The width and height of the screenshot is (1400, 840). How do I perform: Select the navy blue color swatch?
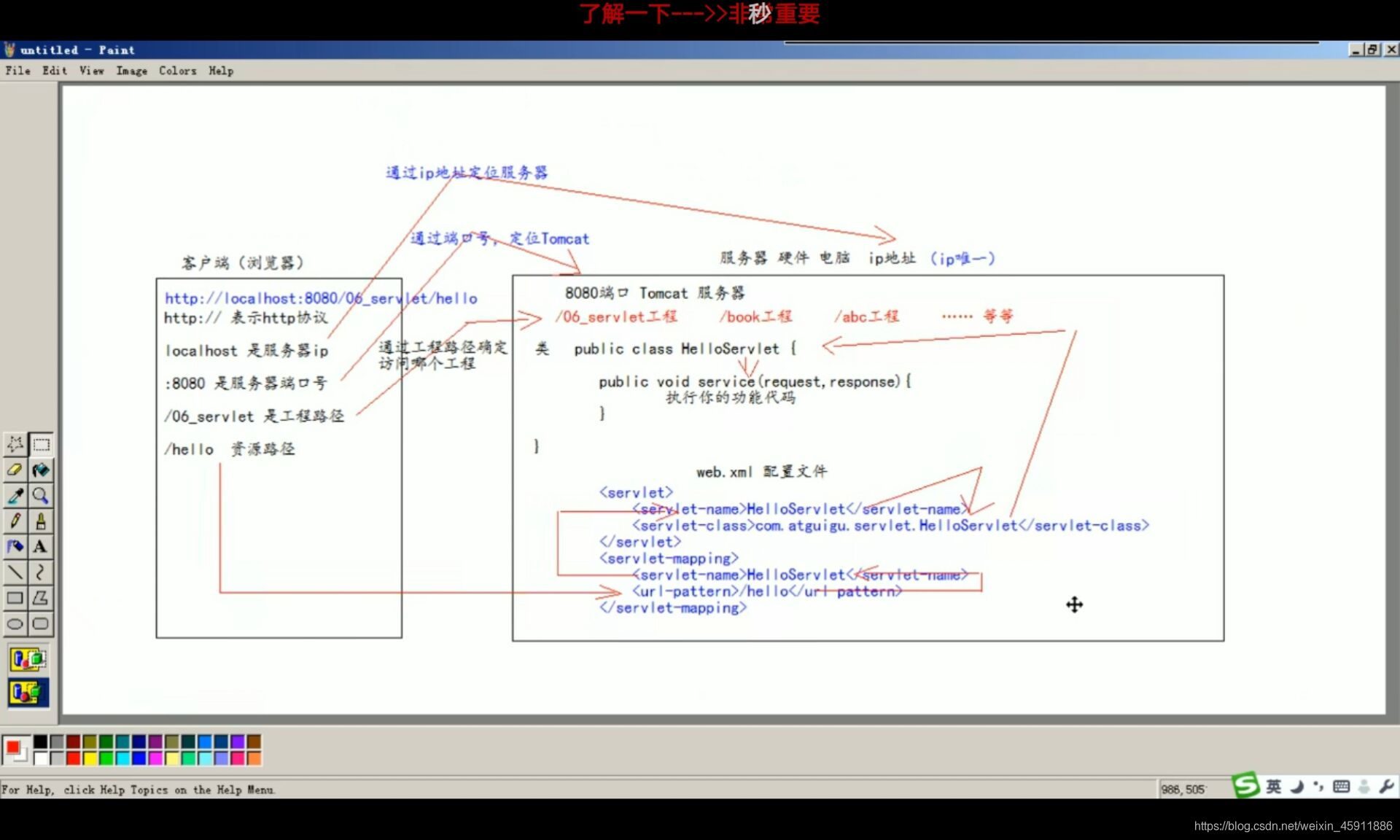(x=139, y=742)
